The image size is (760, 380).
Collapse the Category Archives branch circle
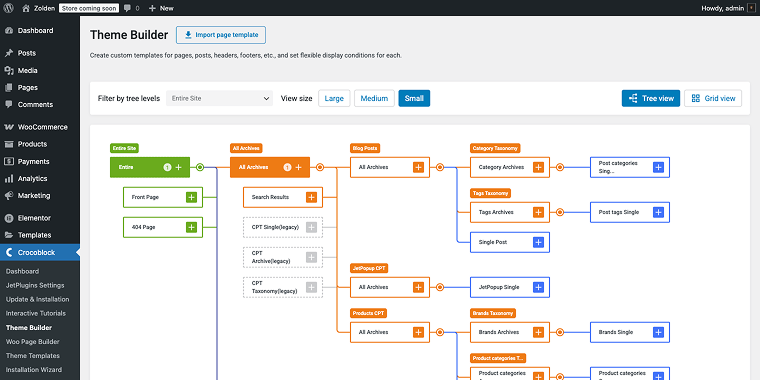click(560, 167)
